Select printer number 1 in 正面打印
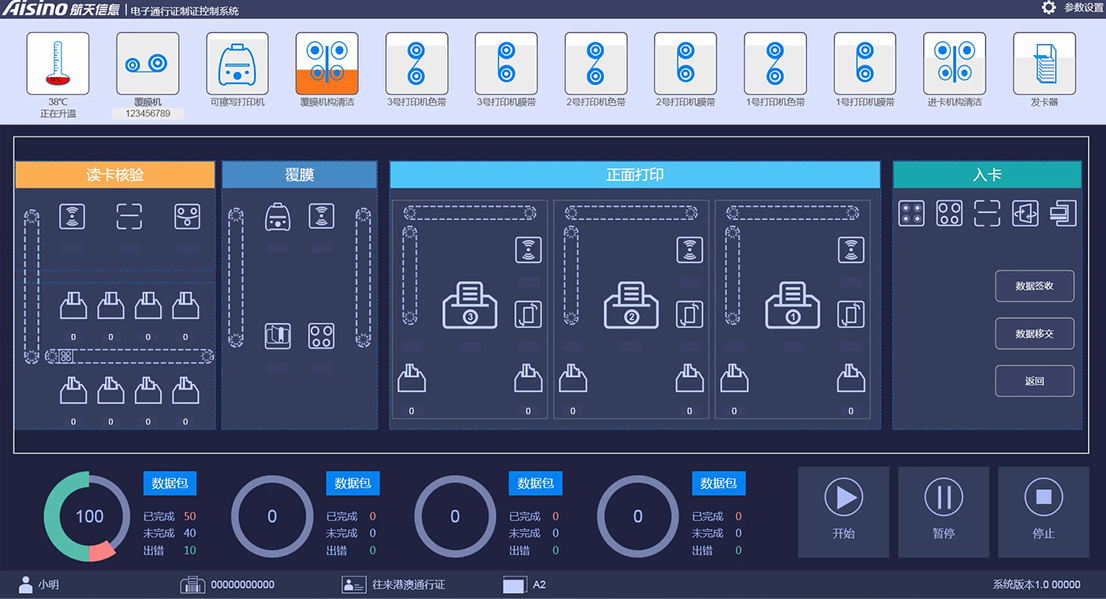The height and width of the screenshot is (599, 1106). click(792, 305)
